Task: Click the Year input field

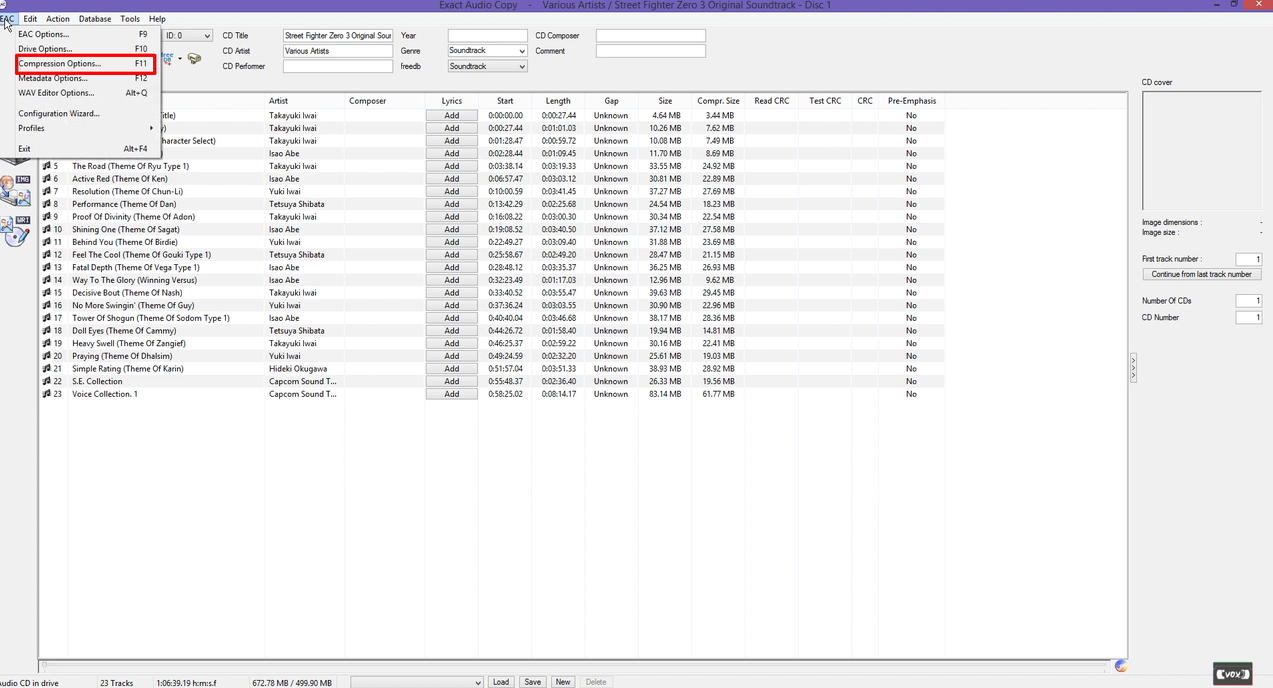Action: [487, 36]
